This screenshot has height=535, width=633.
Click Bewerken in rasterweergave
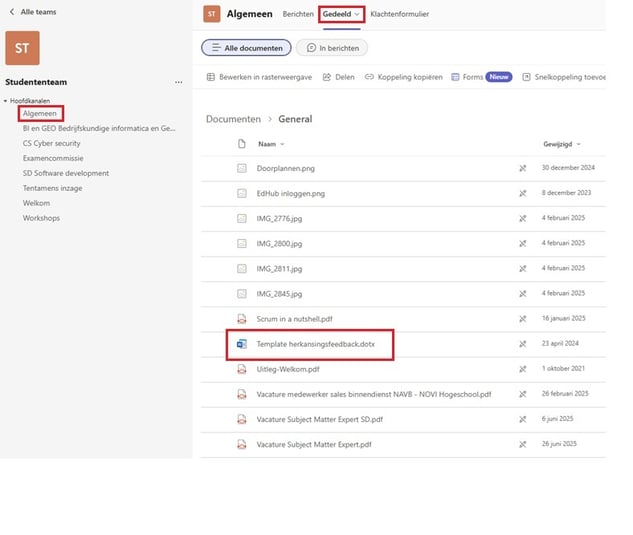259,77
